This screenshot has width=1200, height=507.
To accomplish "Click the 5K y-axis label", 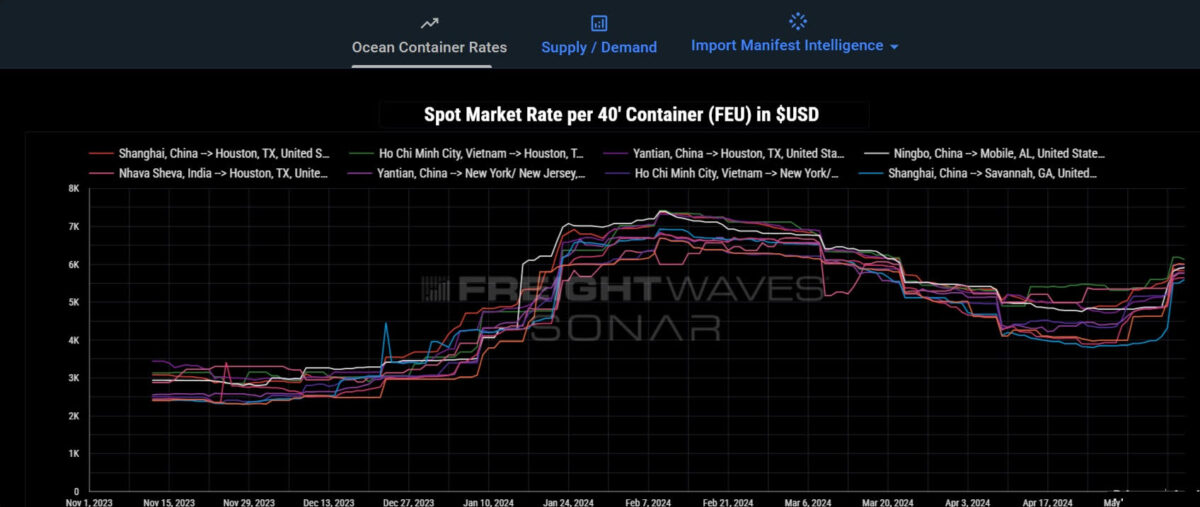I will pyautogui.click(x=74, y=302).
